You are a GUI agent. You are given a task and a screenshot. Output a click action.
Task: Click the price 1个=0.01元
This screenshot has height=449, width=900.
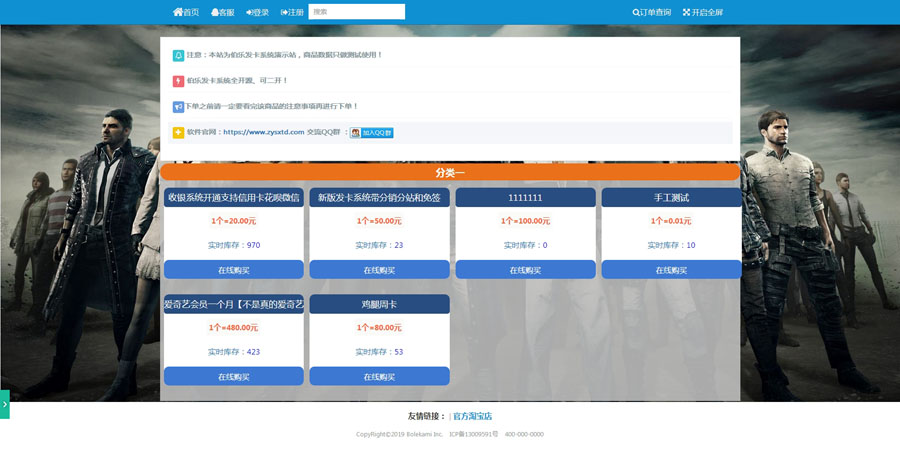click(671, 221)
